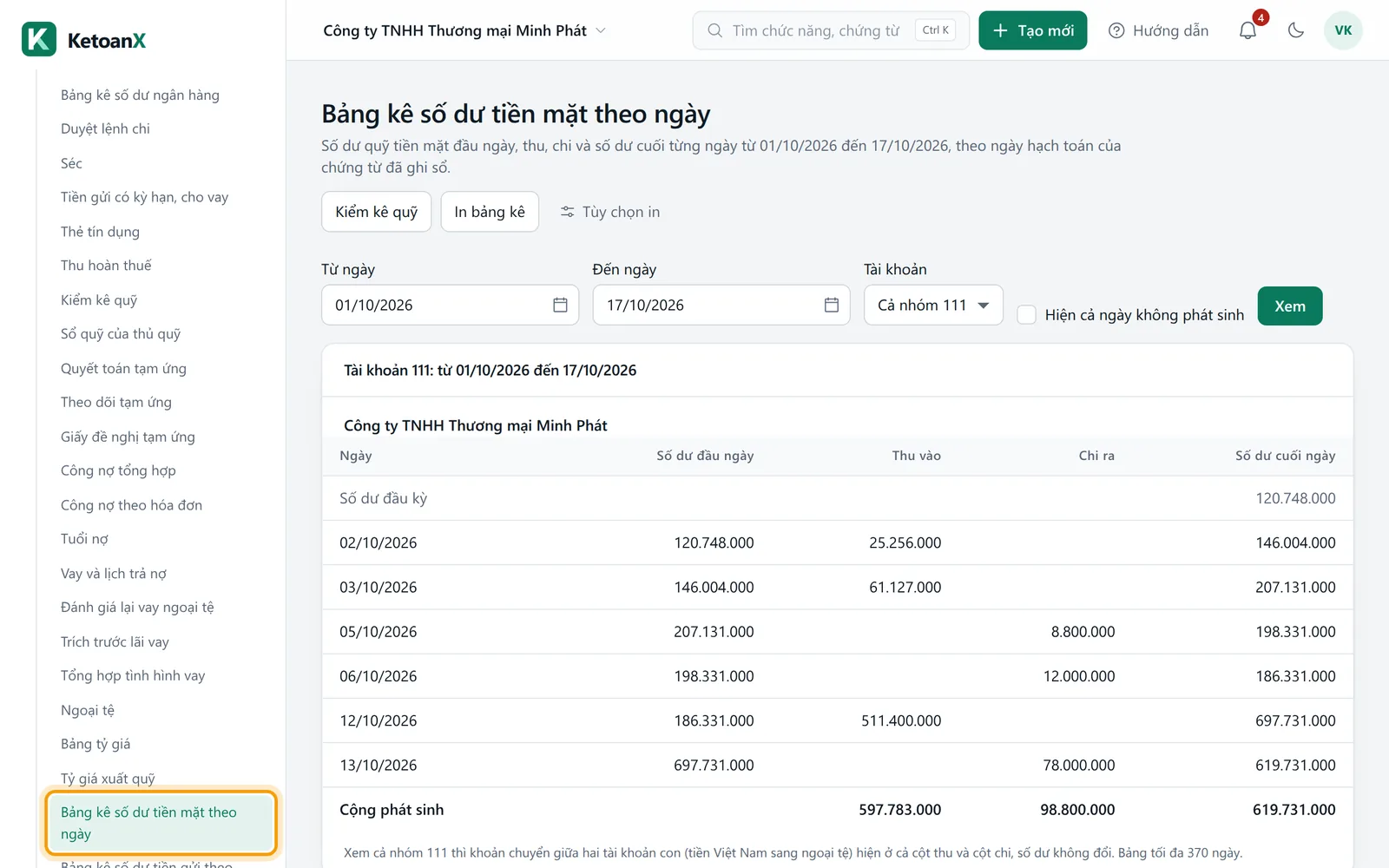Click the Xem button
This screenshot has width=1389, height=868.
1289,306
